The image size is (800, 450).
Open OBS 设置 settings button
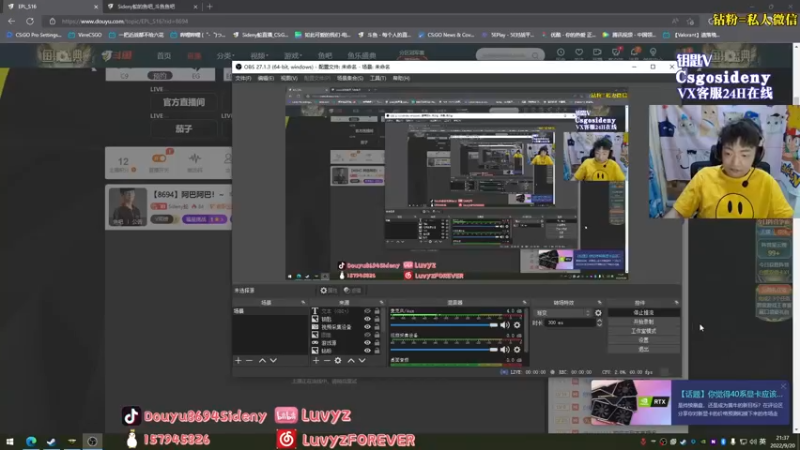644,340
